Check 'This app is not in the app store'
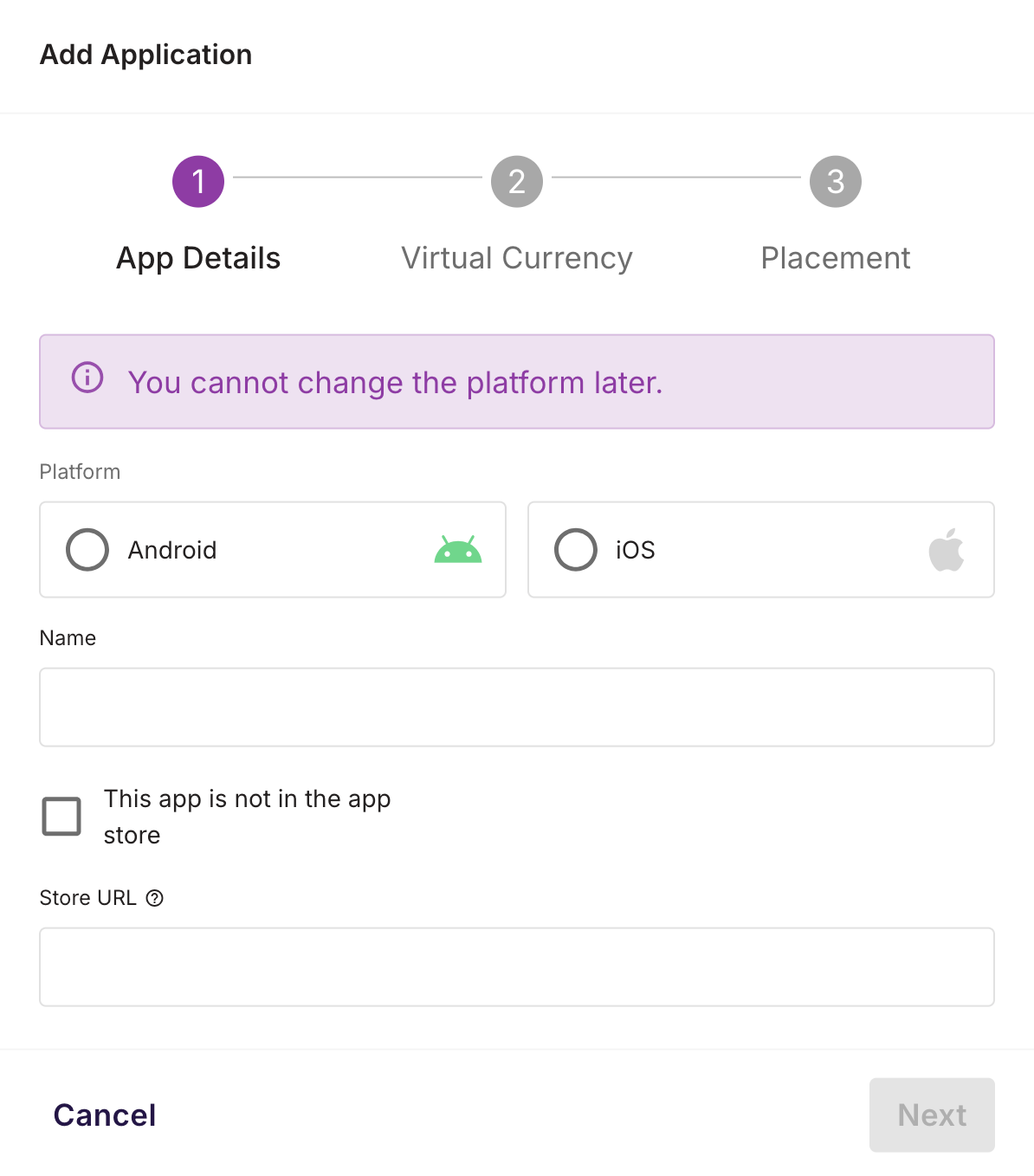 (x=61, y=817)
